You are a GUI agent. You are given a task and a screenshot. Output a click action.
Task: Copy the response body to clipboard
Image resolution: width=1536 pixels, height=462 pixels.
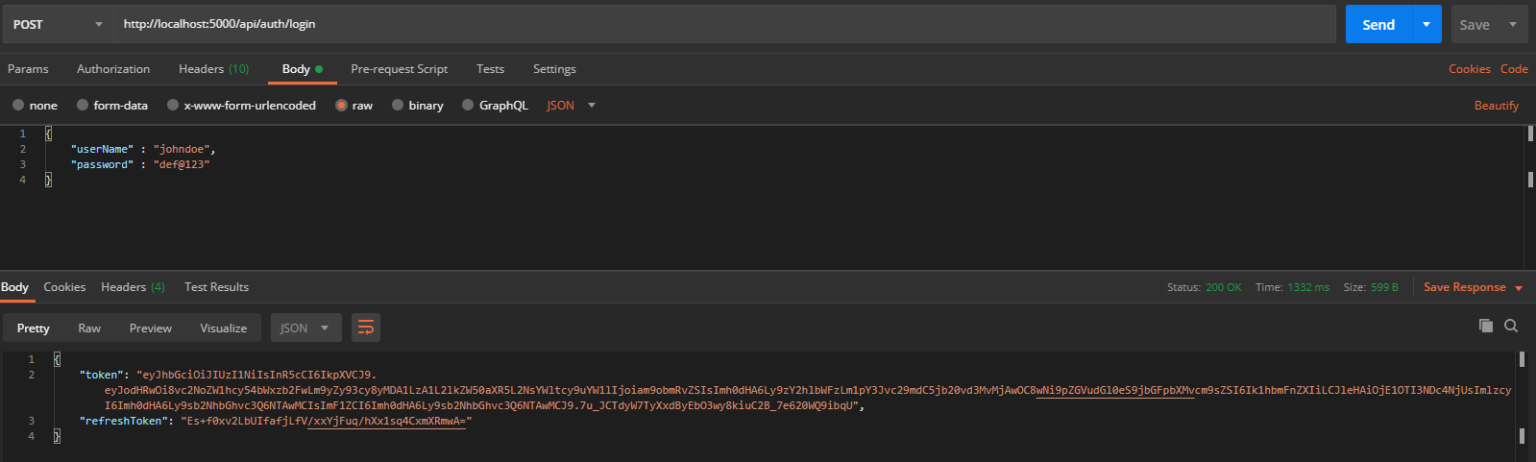tap(1486, 326)
